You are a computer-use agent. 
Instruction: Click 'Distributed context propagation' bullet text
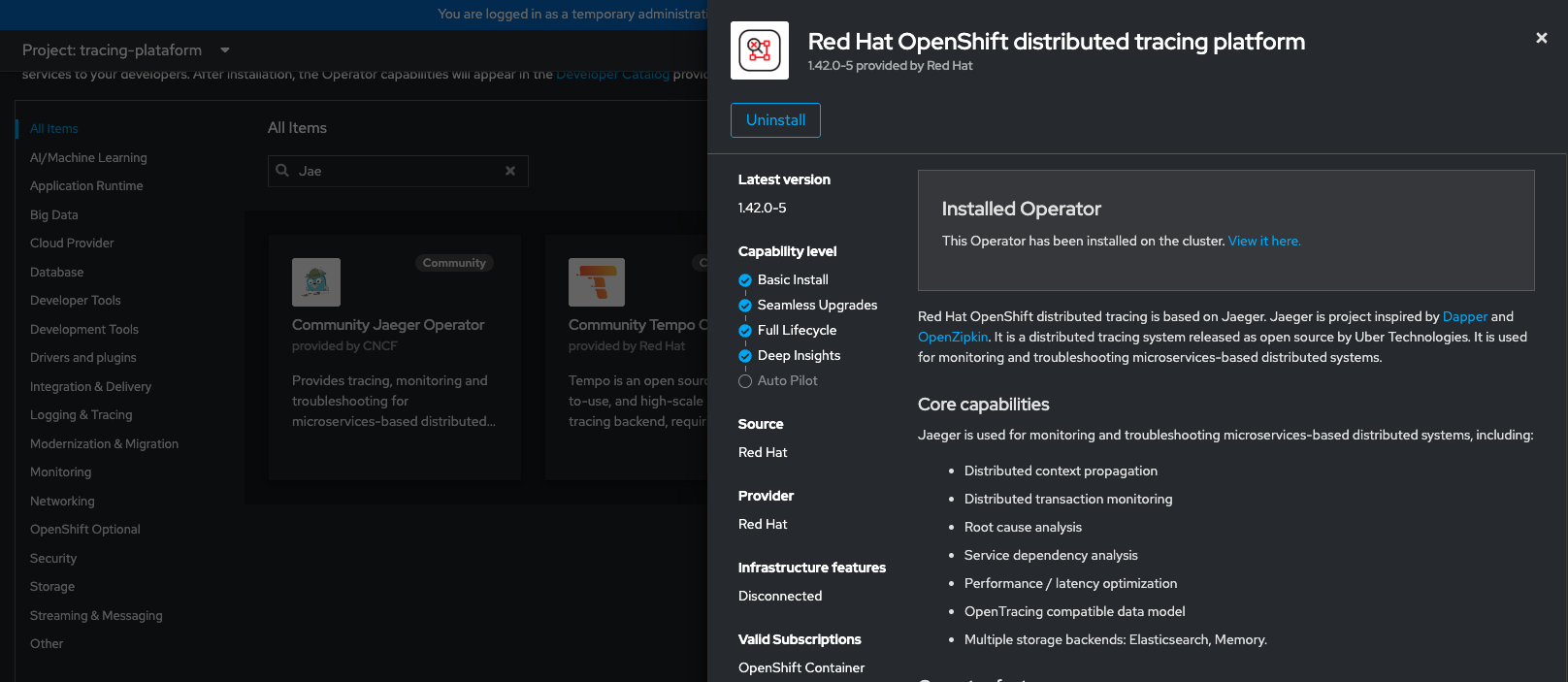click(1061, 471)
